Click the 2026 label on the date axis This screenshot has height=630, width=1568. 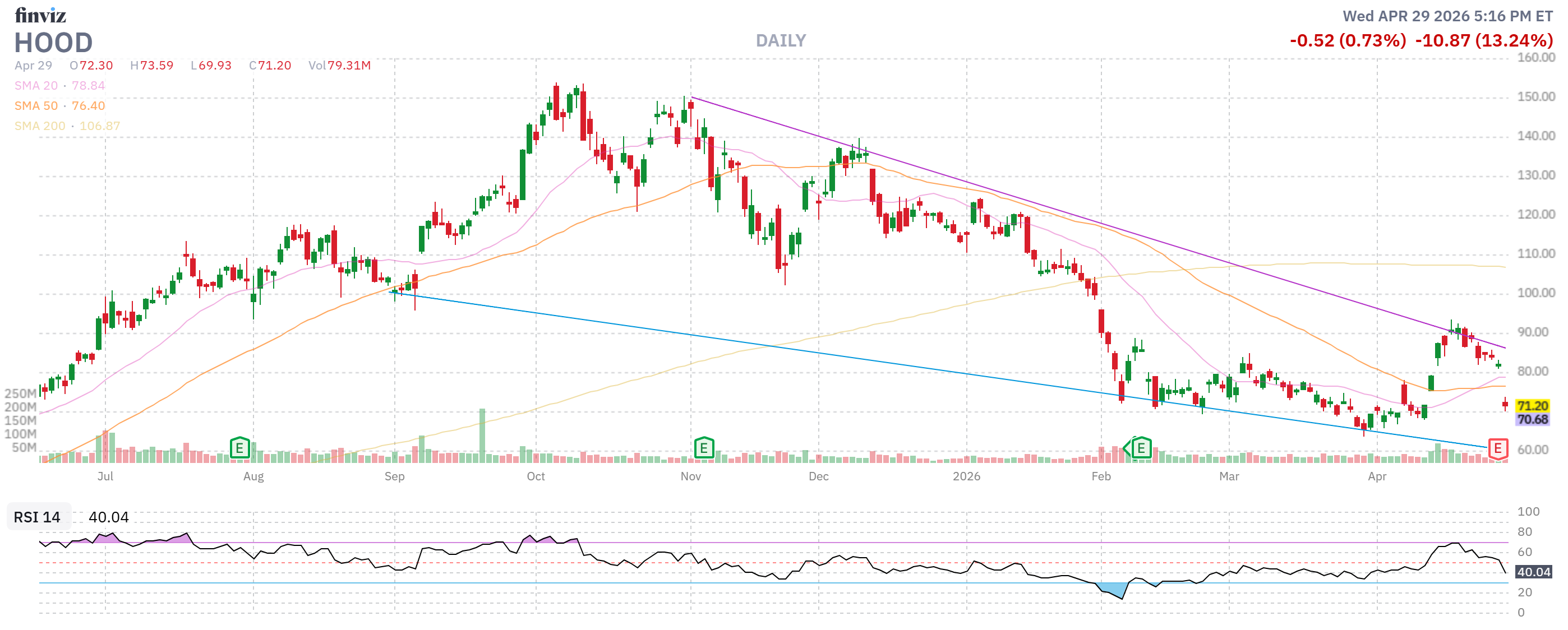coord(966,476)
